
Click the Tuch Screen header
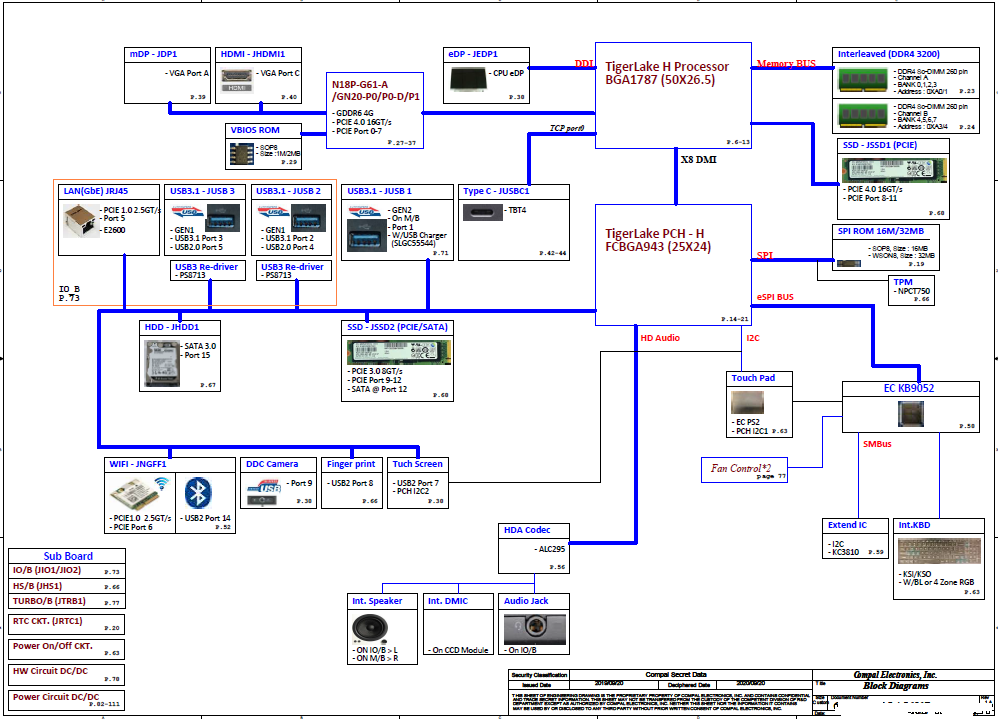[418, 464]
